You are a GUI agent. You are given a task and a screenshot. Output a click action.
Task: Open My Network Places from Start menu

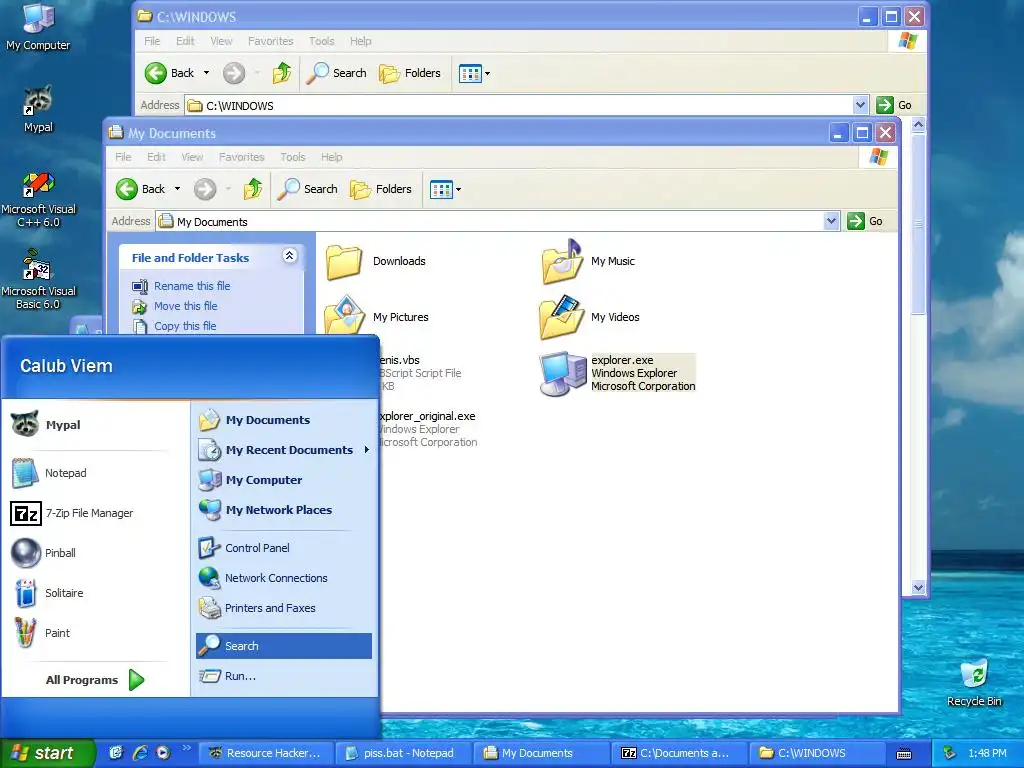284,510
